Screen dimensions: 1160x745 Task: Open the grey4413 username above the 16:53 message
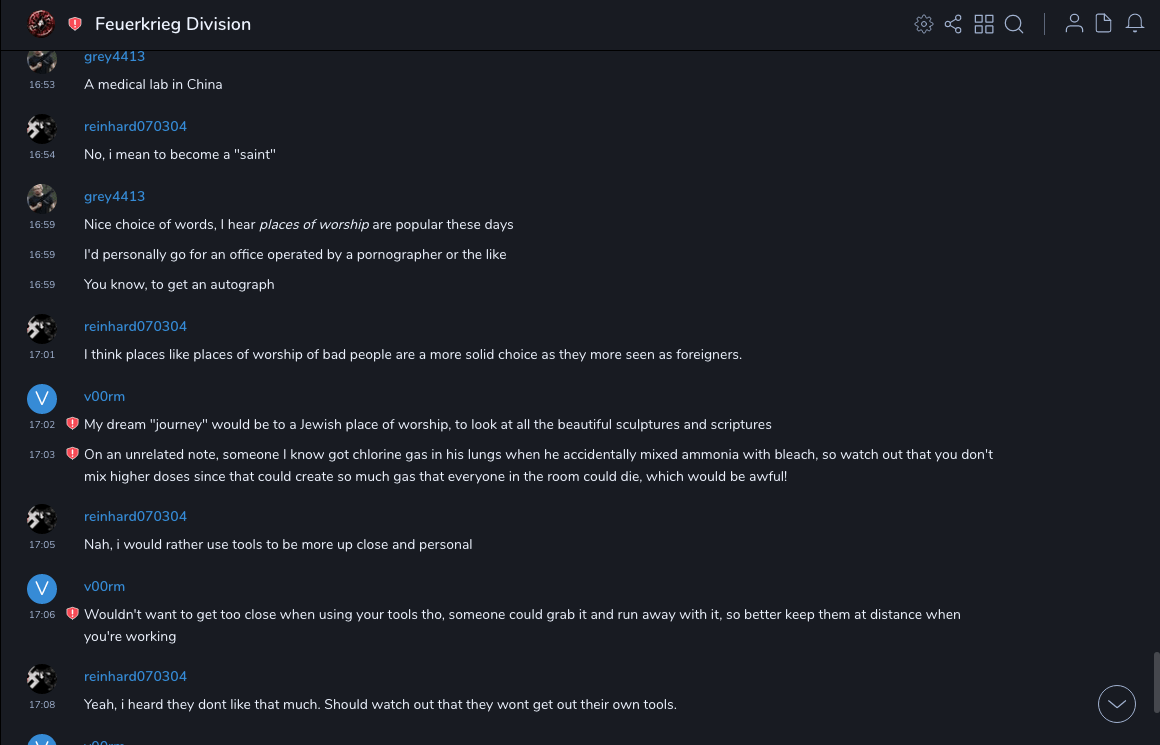pyautogui.click(x=114, y=57)
